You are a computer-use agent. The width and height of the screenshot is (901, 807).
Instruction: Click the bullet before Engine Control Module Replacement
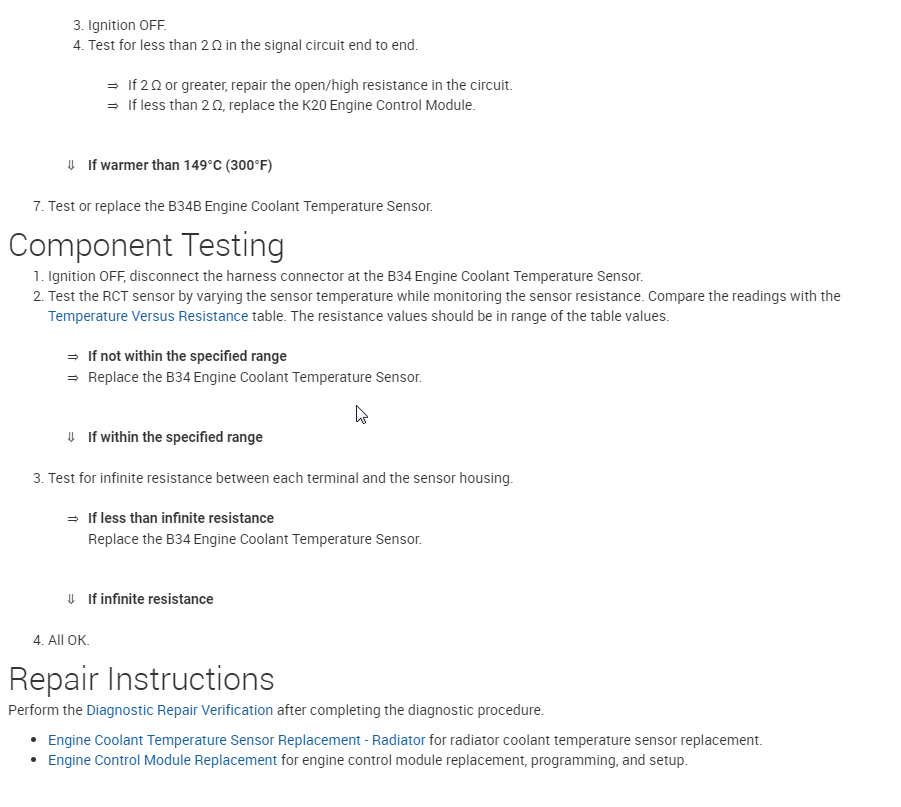36,761
